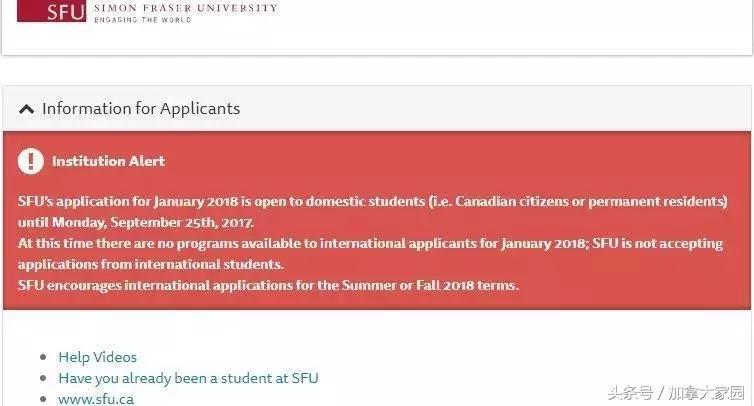The image size is (754, 406).
Task: Collapse the Information for Applicants chevron
Action: (27, 109)
